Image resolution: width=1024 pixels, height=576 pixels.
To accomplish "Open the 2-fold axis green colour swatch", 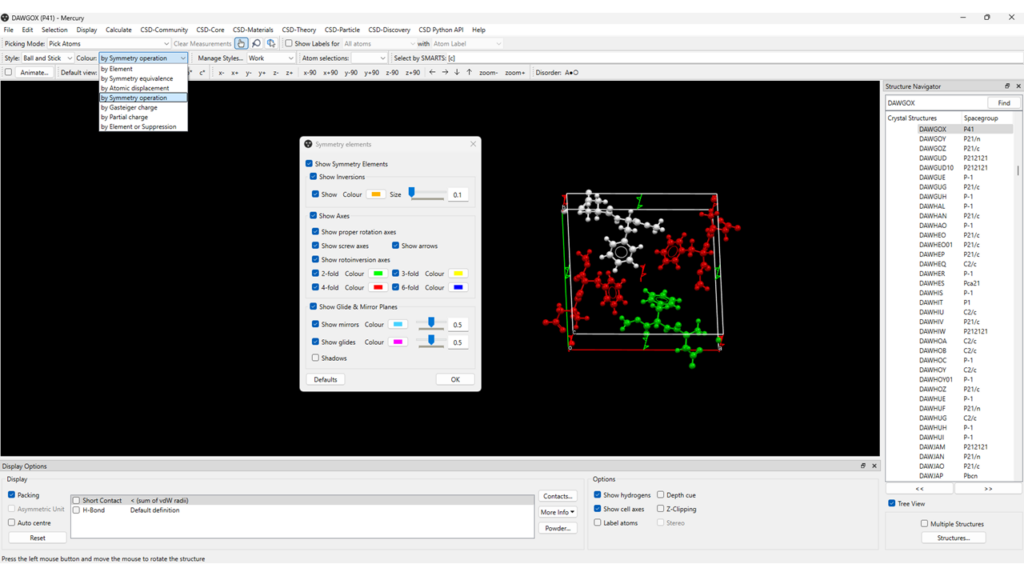I will click(x=378, y=273).
